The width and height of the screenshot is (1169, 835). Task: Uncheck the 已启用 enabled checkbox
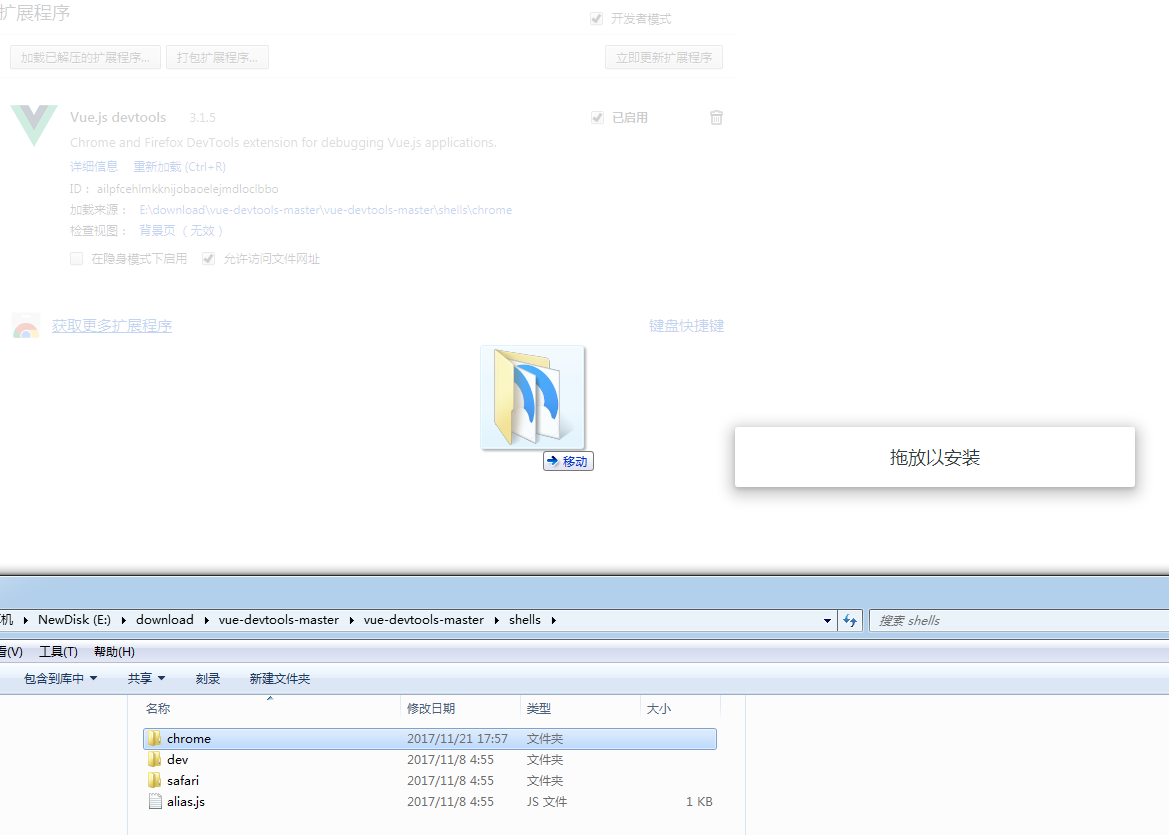(597, 118)
